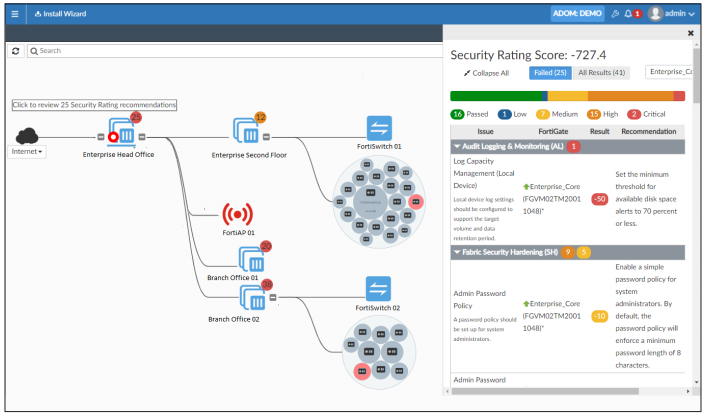
Task: Open the Enterprise_Core device dropdown
Action: (669, 72)
